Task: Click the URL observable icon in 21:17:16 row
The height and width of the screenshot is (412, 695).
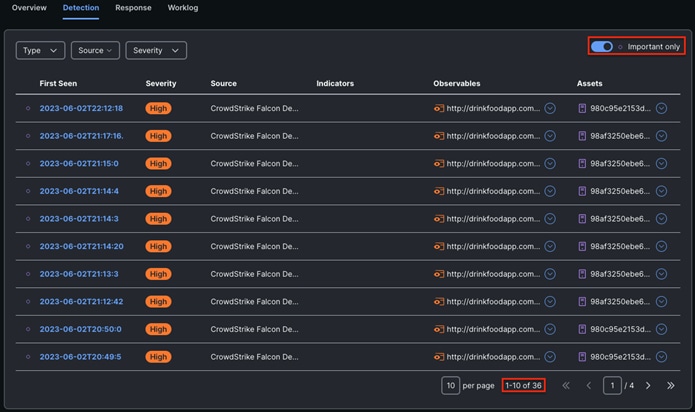Action: (x=439, y=136)
